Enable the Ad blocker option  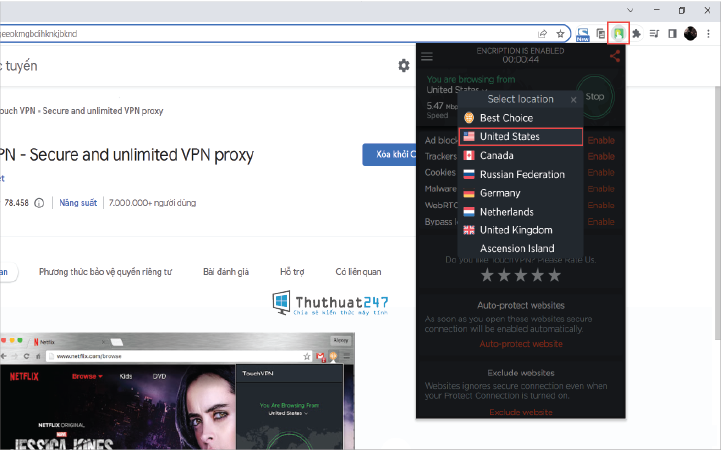pyautogui.click(x=601, y=140)
